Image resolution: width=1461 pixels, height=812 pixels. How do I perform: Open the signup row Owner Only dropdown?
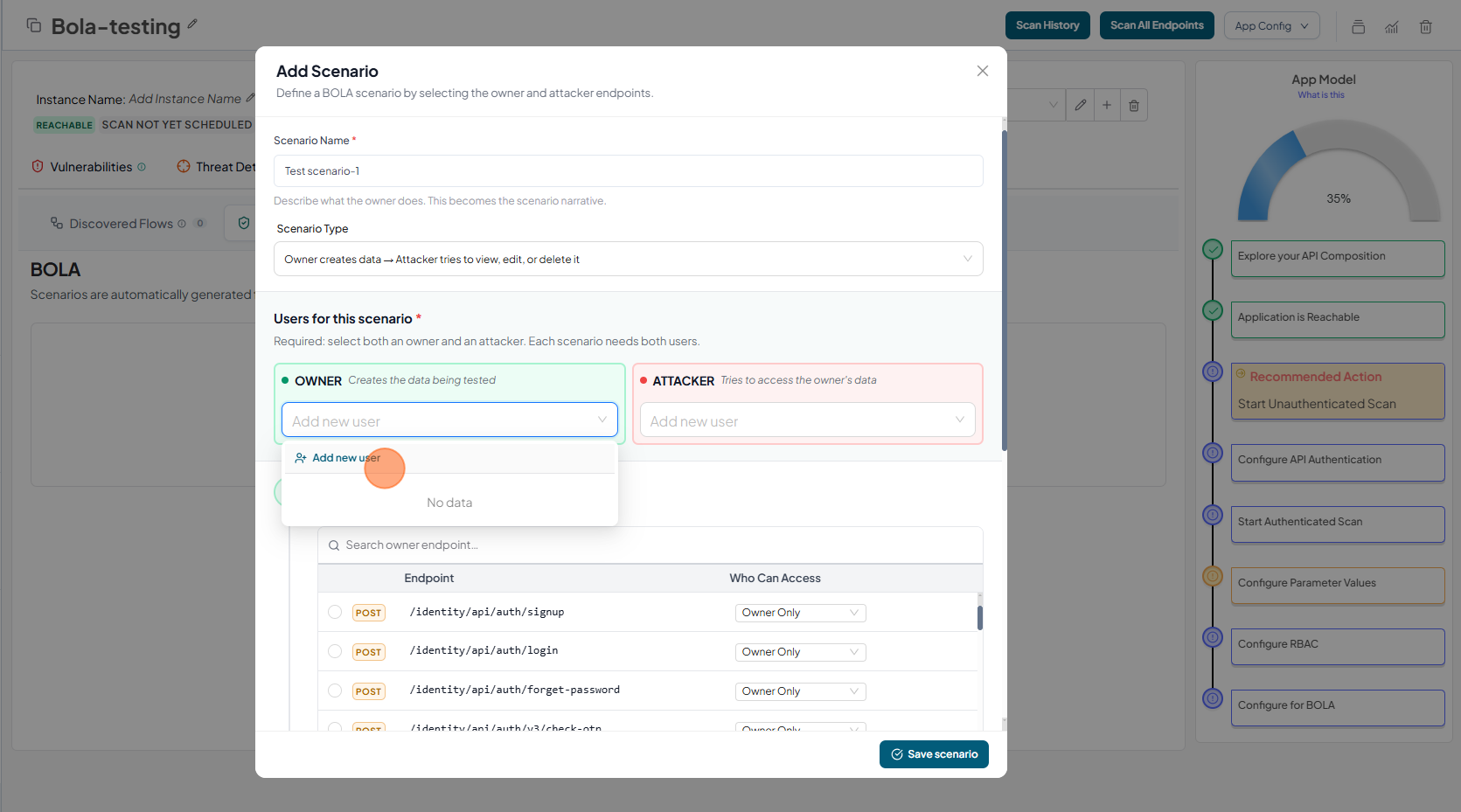point(800,613)
